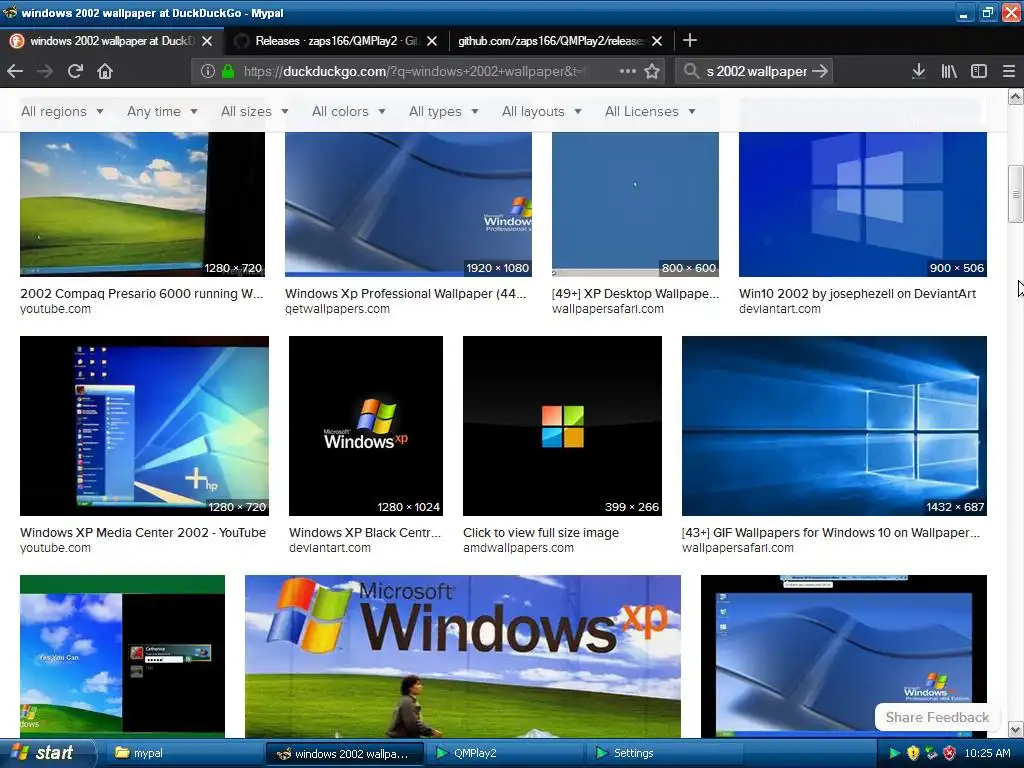Select the large Microsoft Windows XP banner thumbnail
This screenshot has width=1024, height=768.
463,656
